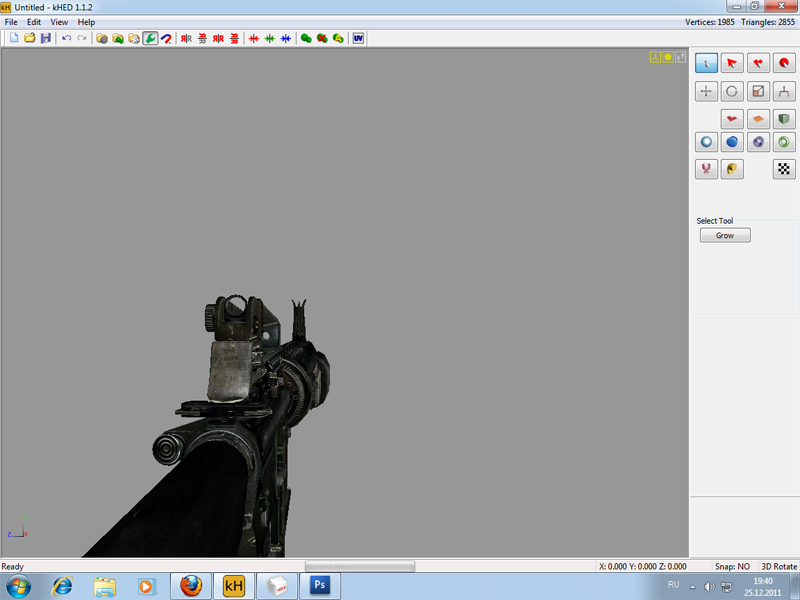
Task: Open the Windows Start menu
Action: point(18,586)
